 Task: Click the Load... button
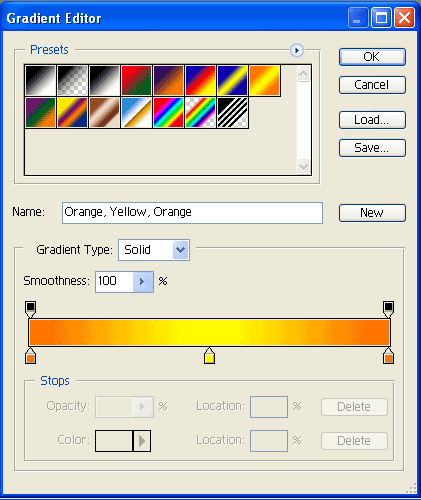tap(372, 120)
